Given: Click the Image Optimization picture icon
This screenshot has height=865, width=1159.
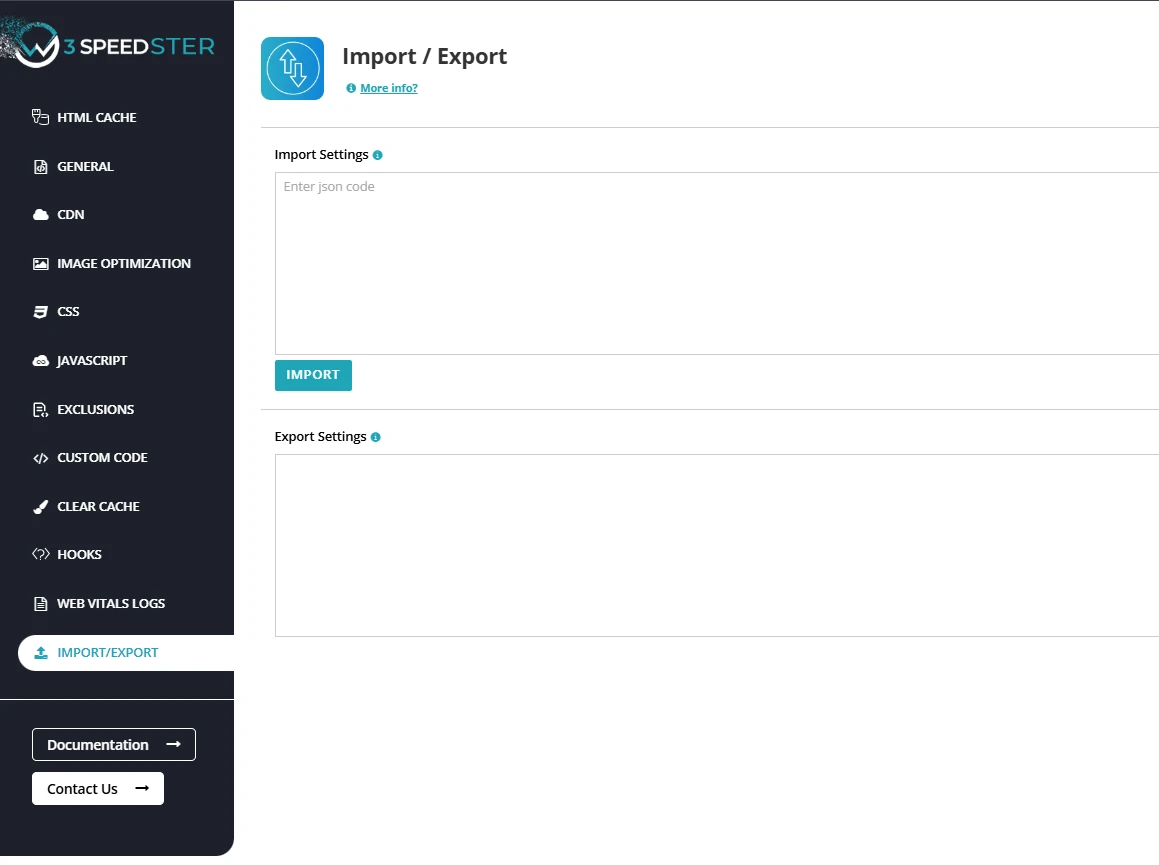Looking at the screenshot, I should 40,264.
